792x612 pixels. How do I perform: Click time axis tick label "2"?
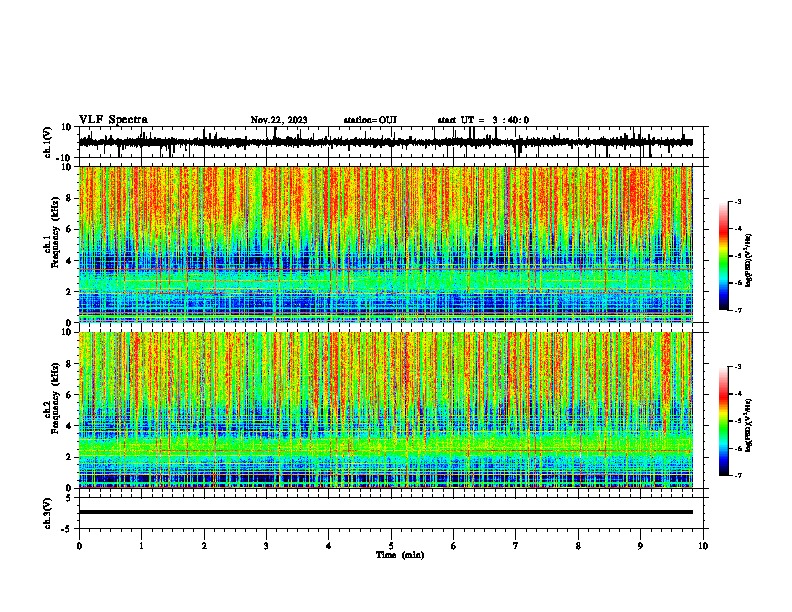204,546
